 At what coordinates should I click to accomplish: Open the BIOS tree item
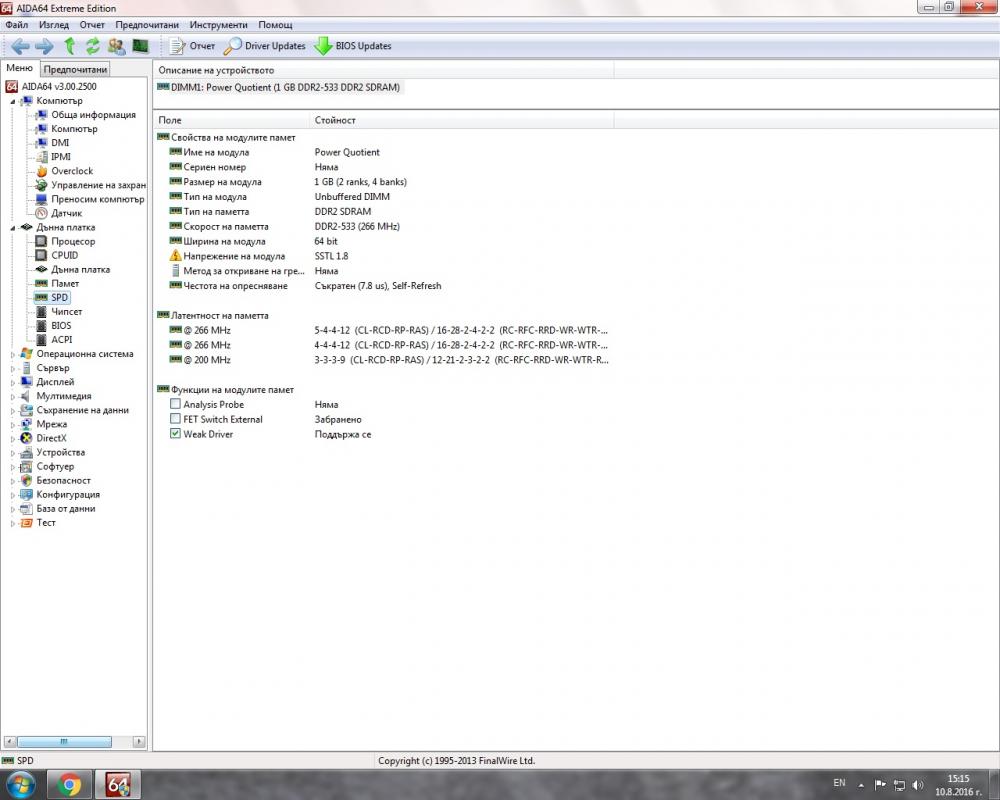tap(61, 325)
